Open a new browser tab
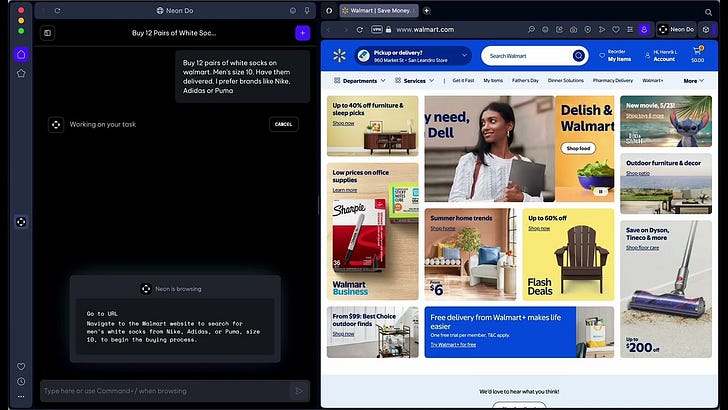Screen dimensions: 728x410 pyautogui.click(x=426, y=11)
